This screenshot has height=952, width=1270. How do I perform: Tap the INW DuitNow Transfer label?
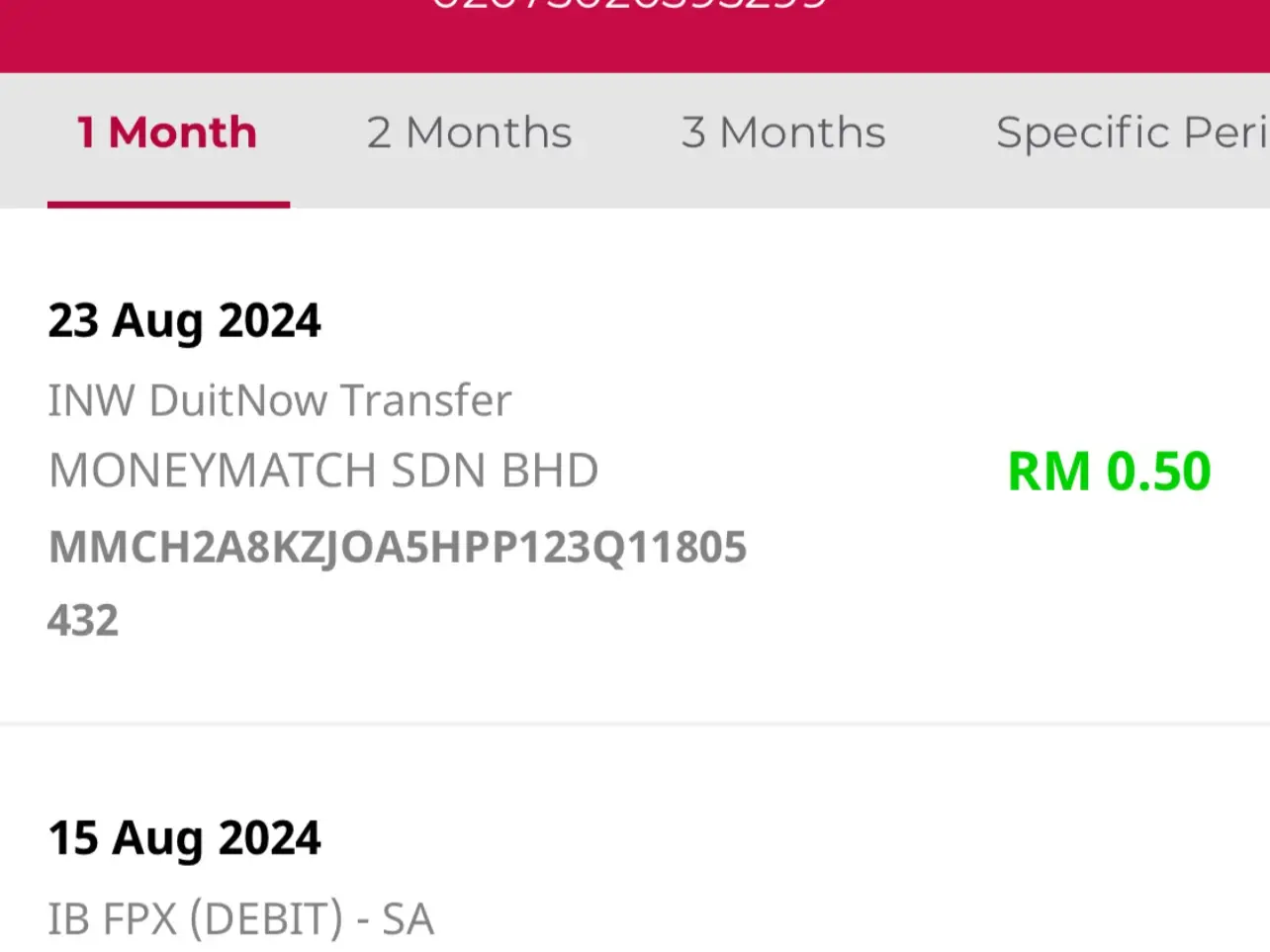pos(280,400)
